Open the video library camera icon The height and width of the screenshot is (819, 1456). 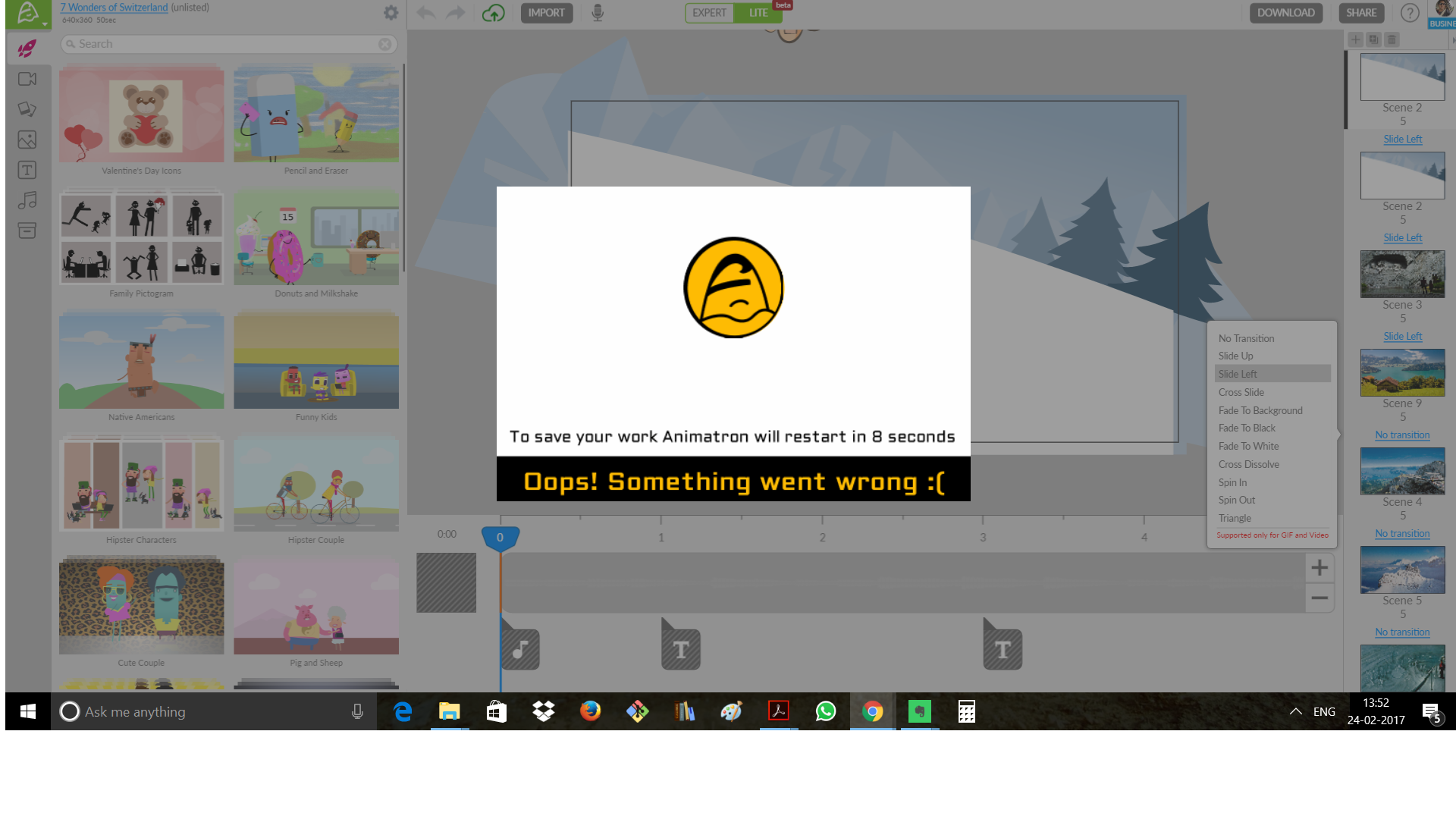(27, 79)
